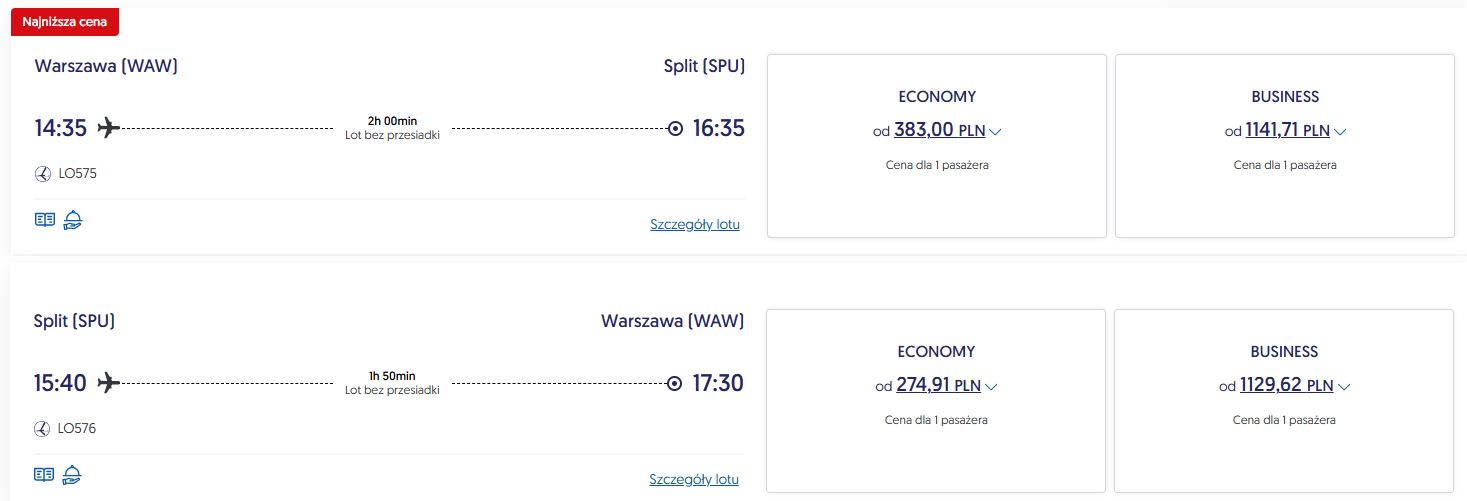Click the open-book press icon for flight LO575

coord(44,220)
